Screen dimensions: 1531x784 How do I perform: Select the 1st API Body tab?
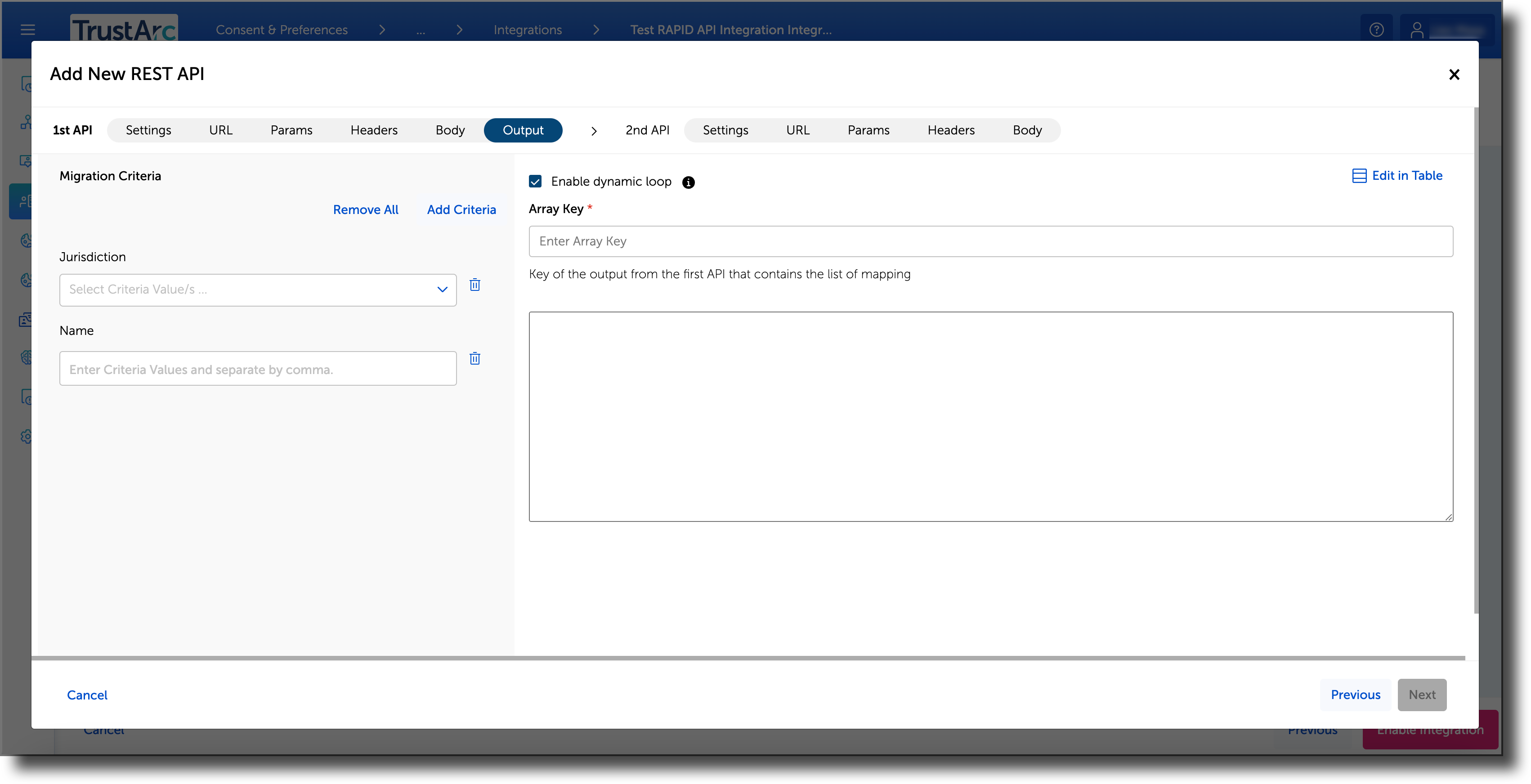coord(450,130)
